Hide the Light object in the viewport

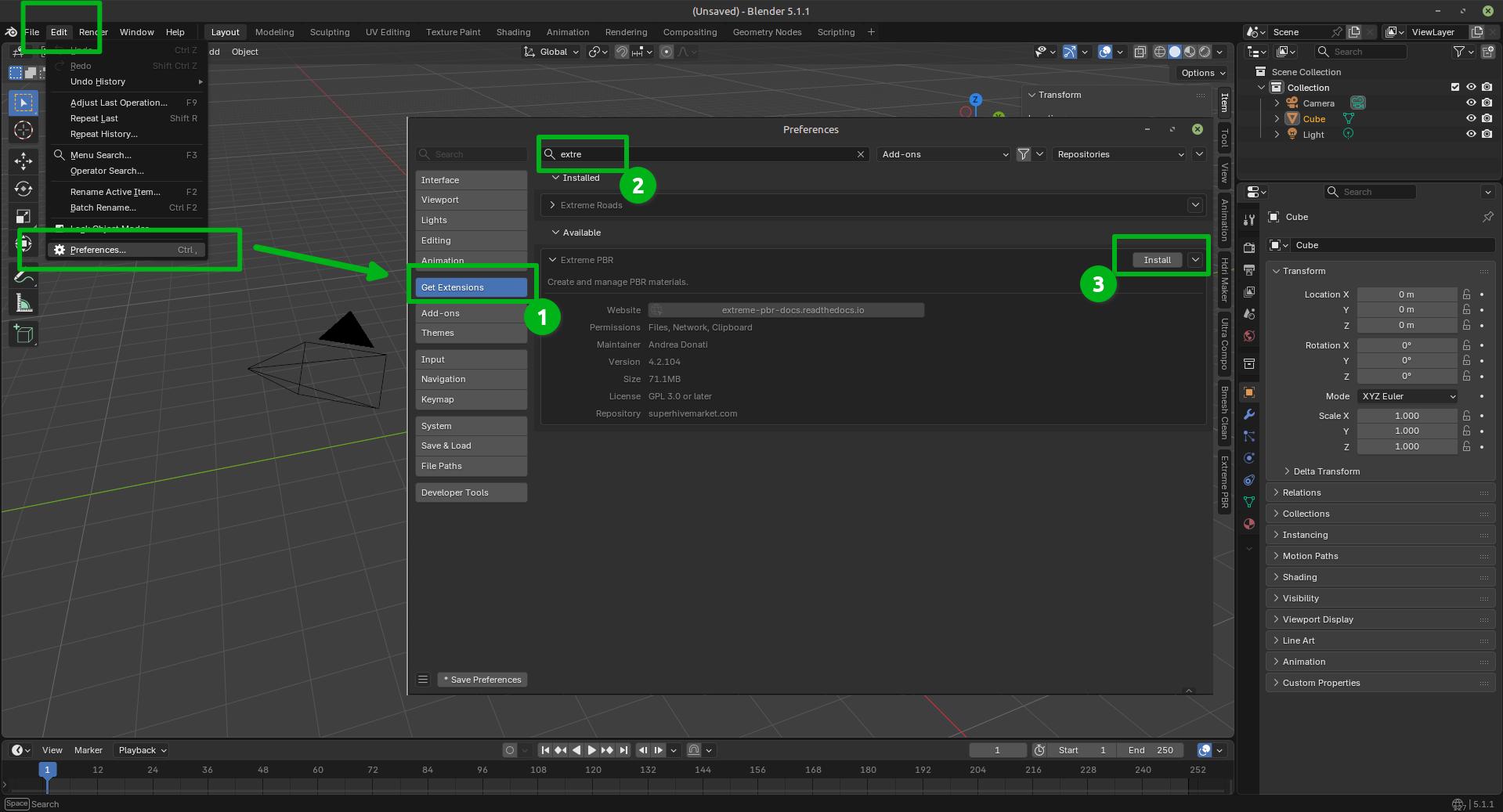pos(1471,134)
